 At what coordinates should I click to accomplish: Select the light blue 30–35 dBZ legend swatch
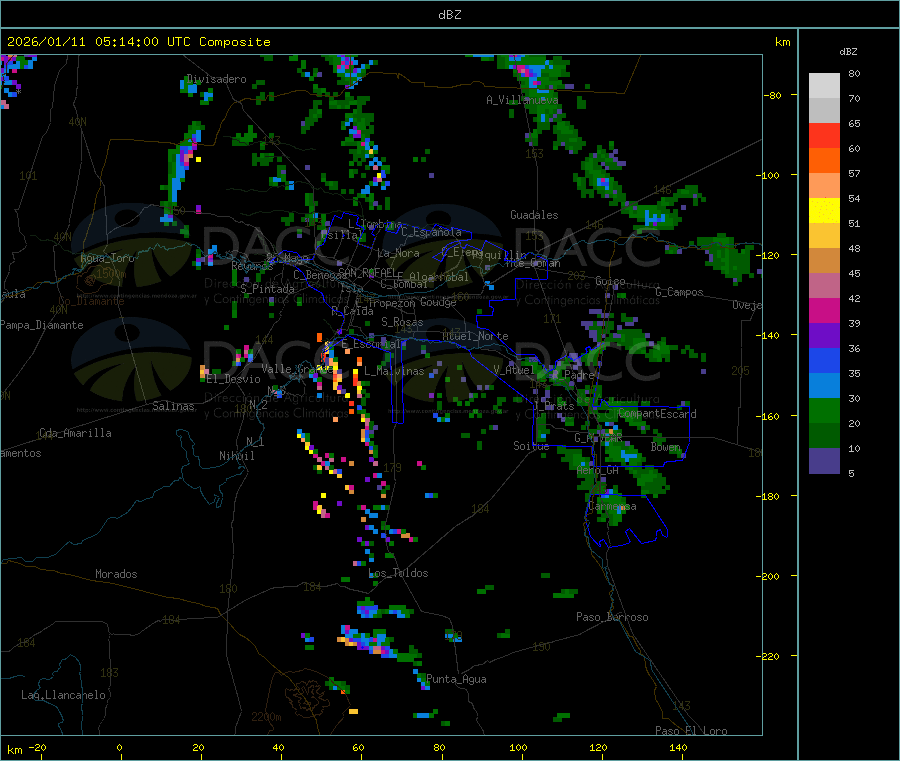point(824,386)
